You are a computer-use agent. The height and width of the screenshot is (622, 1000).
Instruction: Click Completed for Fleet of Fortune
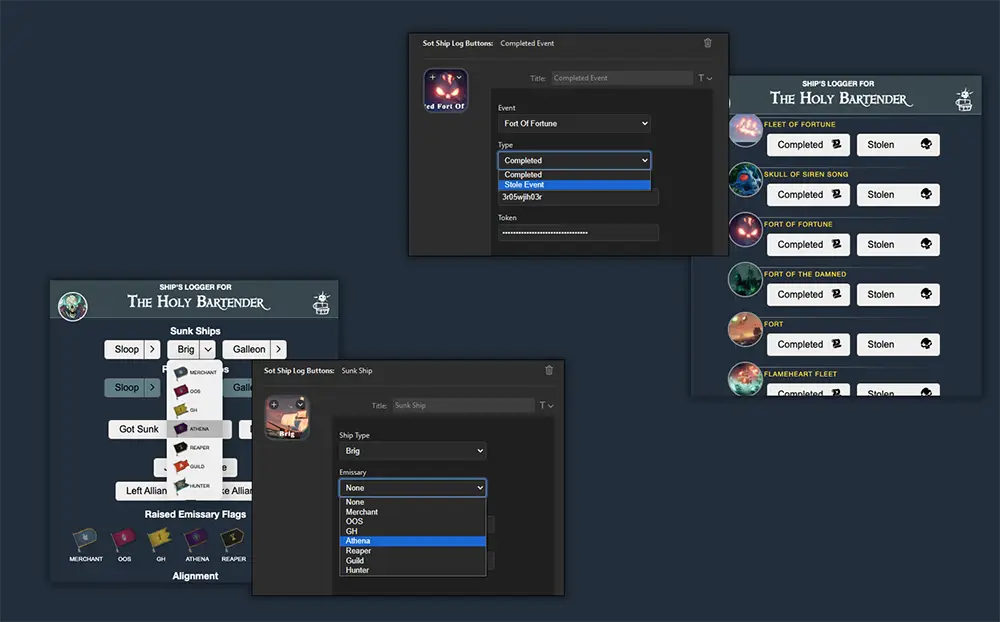808,145
